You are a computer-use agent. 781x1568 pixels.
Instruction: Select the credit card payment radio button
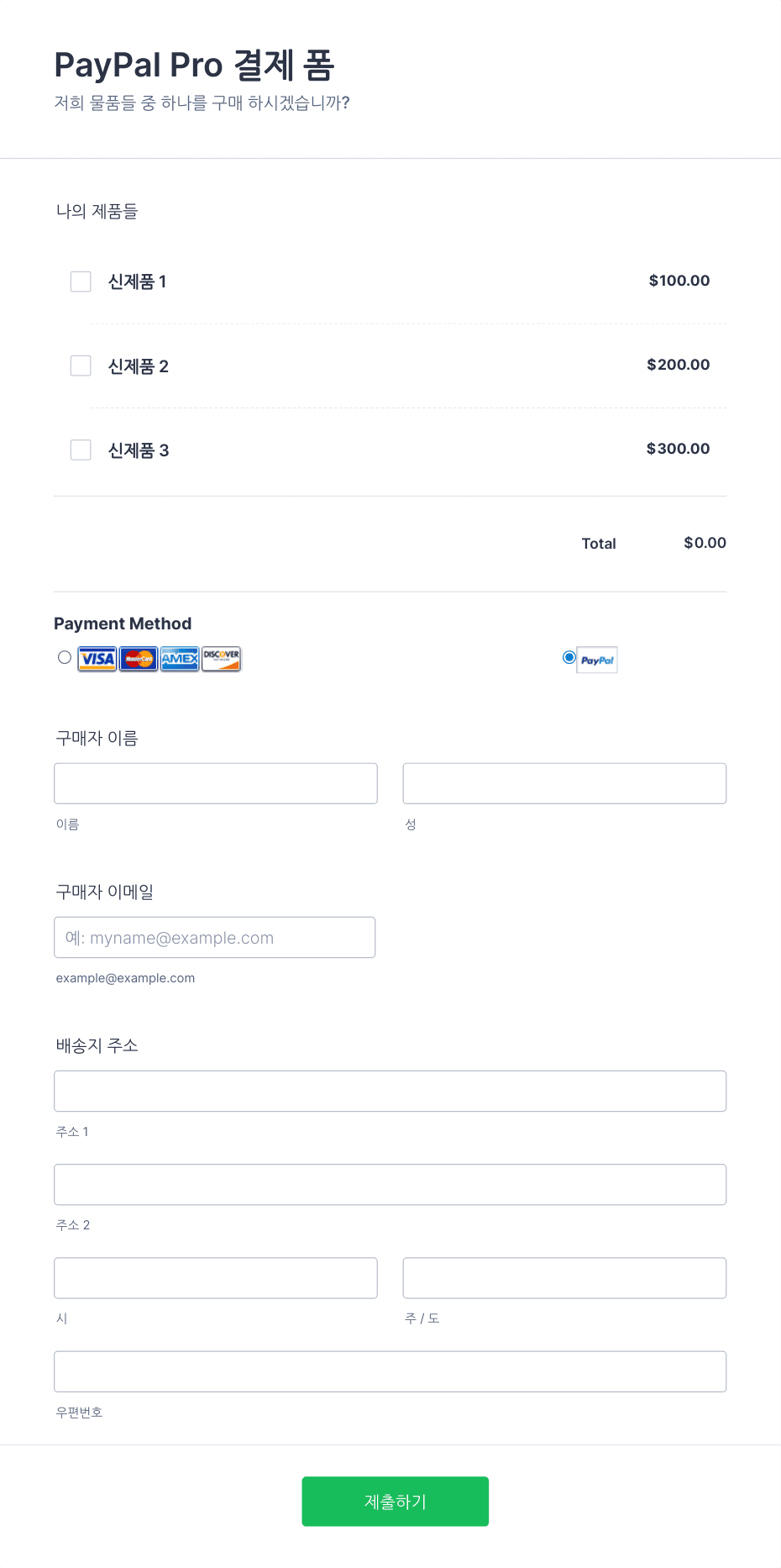pyautogui.click(x=65, y=658)
